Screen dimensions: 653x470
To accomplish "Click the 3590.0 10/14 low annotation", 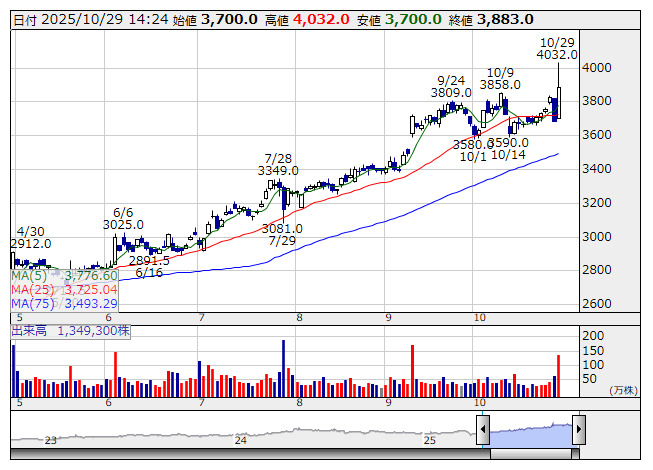I will click(x=508, y=149).
